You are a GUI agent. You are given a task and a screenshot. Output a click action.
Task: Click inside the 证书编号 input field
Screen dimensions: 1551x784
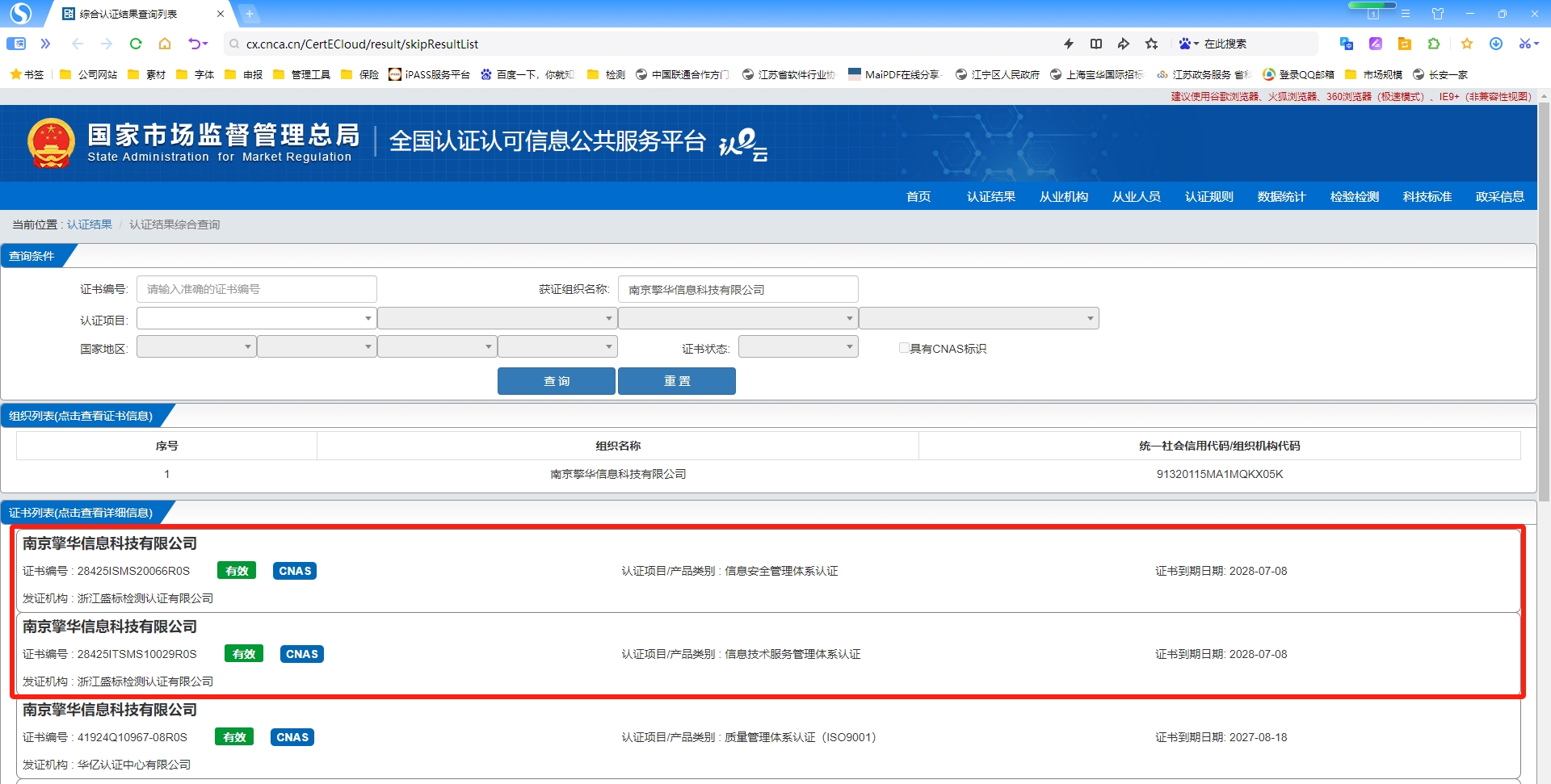click(x=256, y=288)
